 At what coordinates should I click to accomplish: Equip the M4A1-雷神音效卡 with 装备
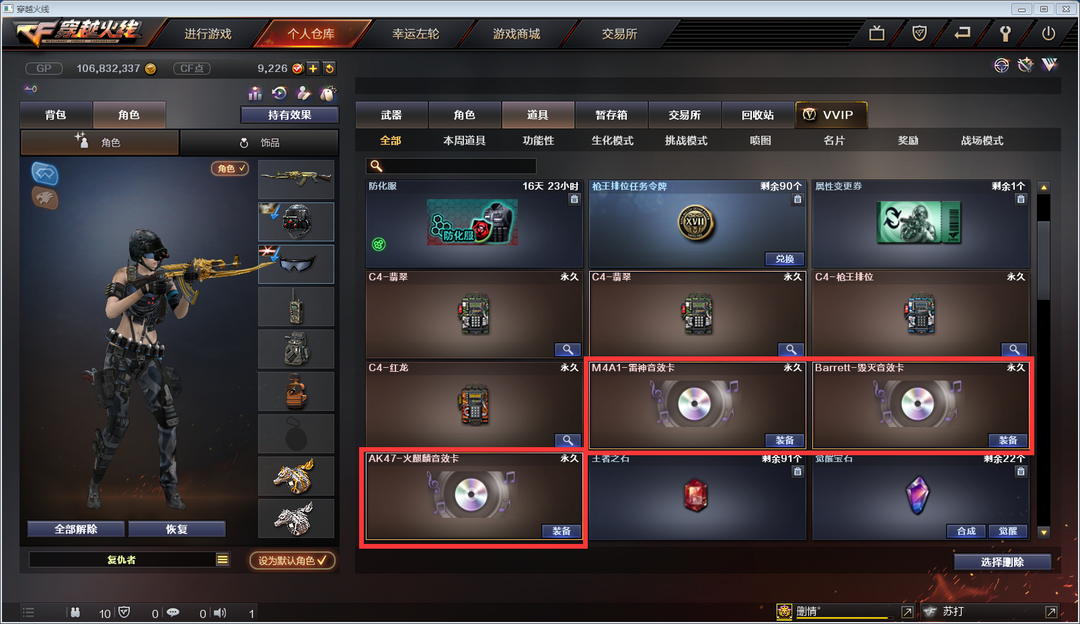(x=785, y=439)
